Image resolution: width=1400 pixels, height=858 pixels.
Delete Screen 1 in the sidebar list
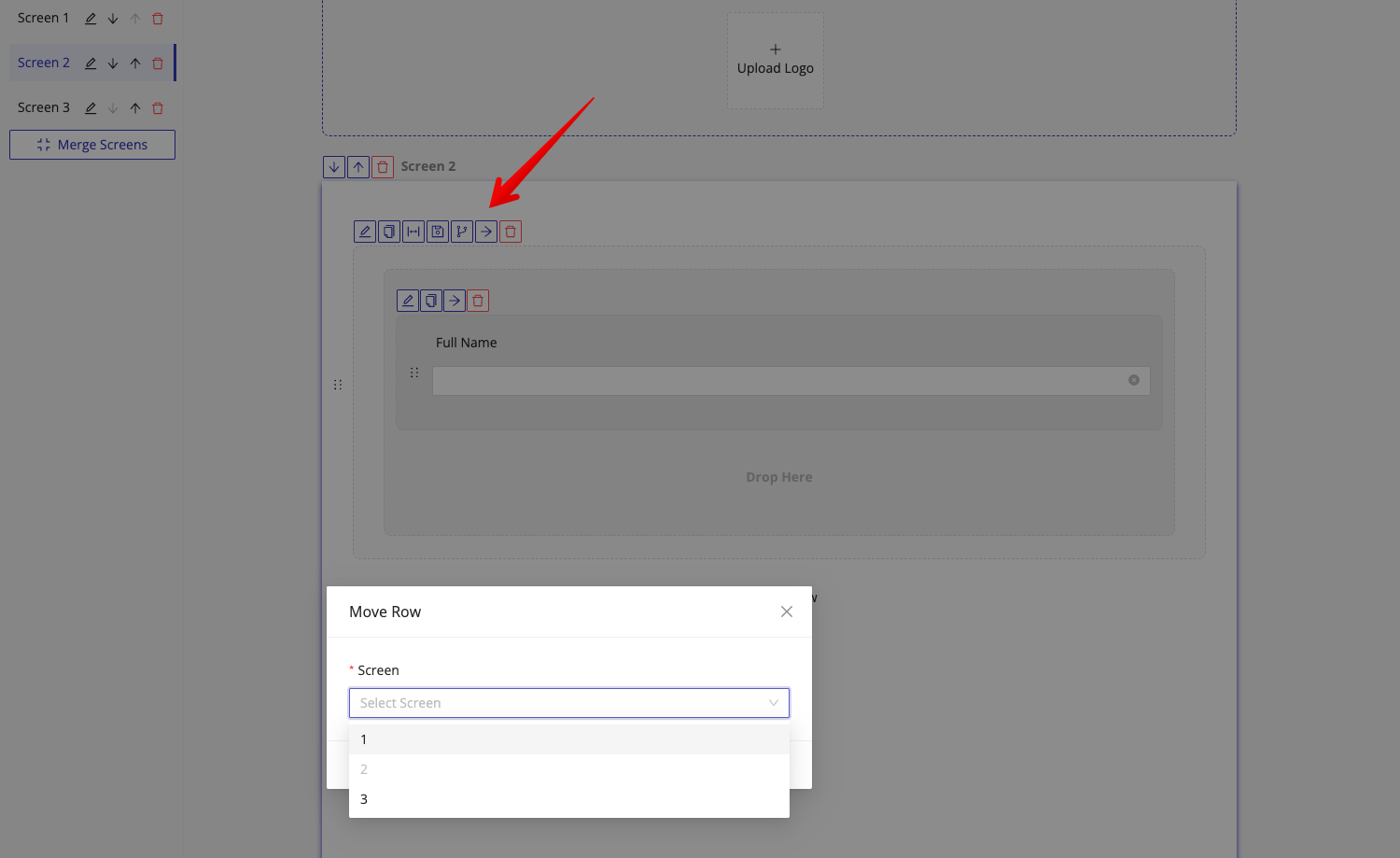click(158, 19)
